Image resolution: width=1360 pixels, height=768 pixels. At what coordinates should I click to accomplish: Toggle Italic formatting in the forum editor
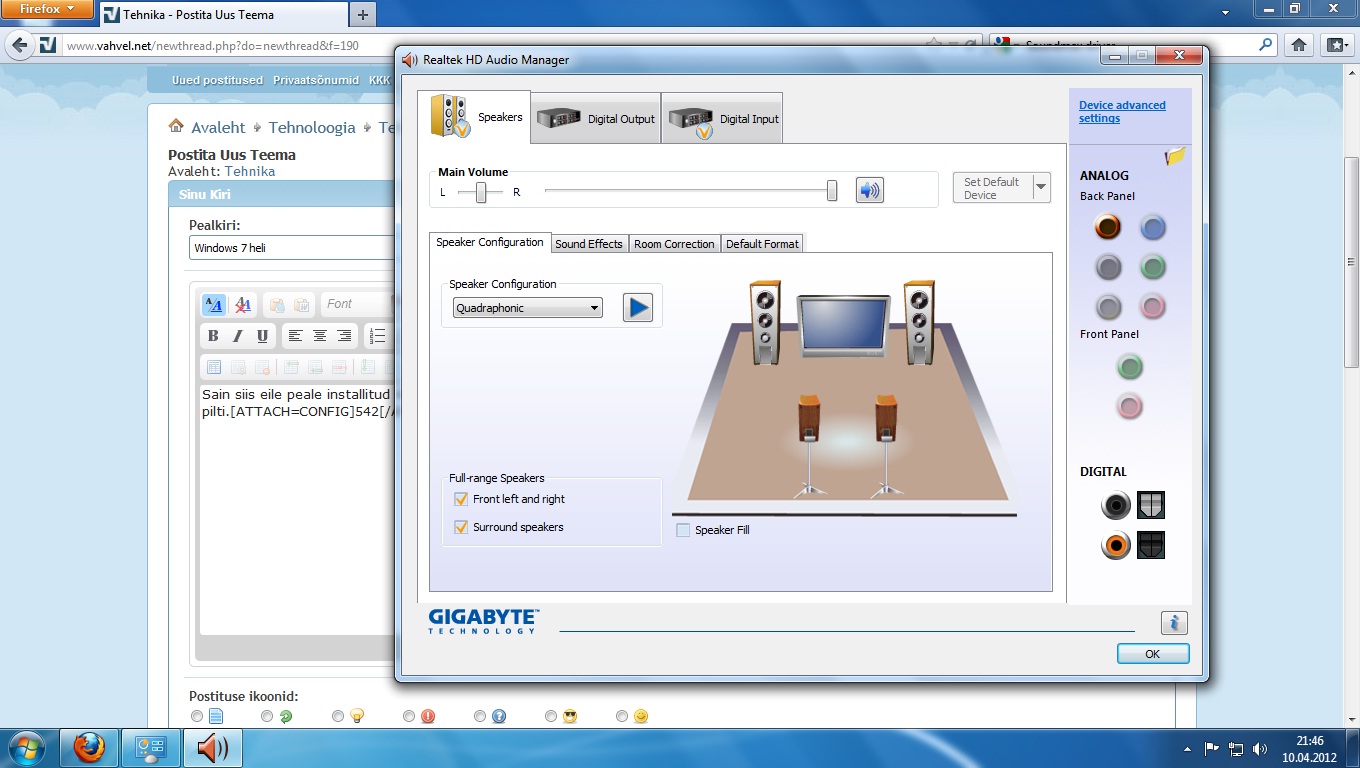(x=238, y=336)
